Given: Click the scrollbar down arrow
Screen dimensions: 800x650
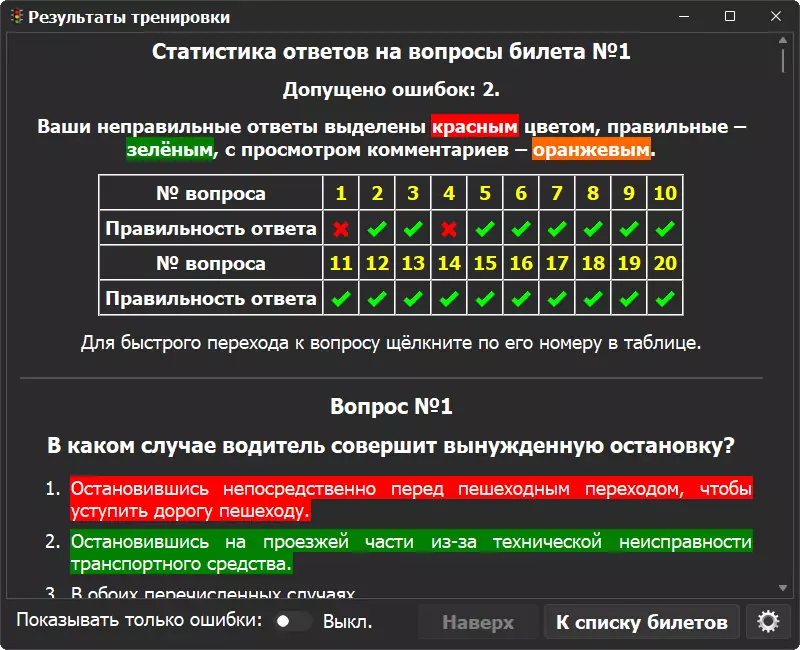Looking at the screenshot, I should click(783, 588).
